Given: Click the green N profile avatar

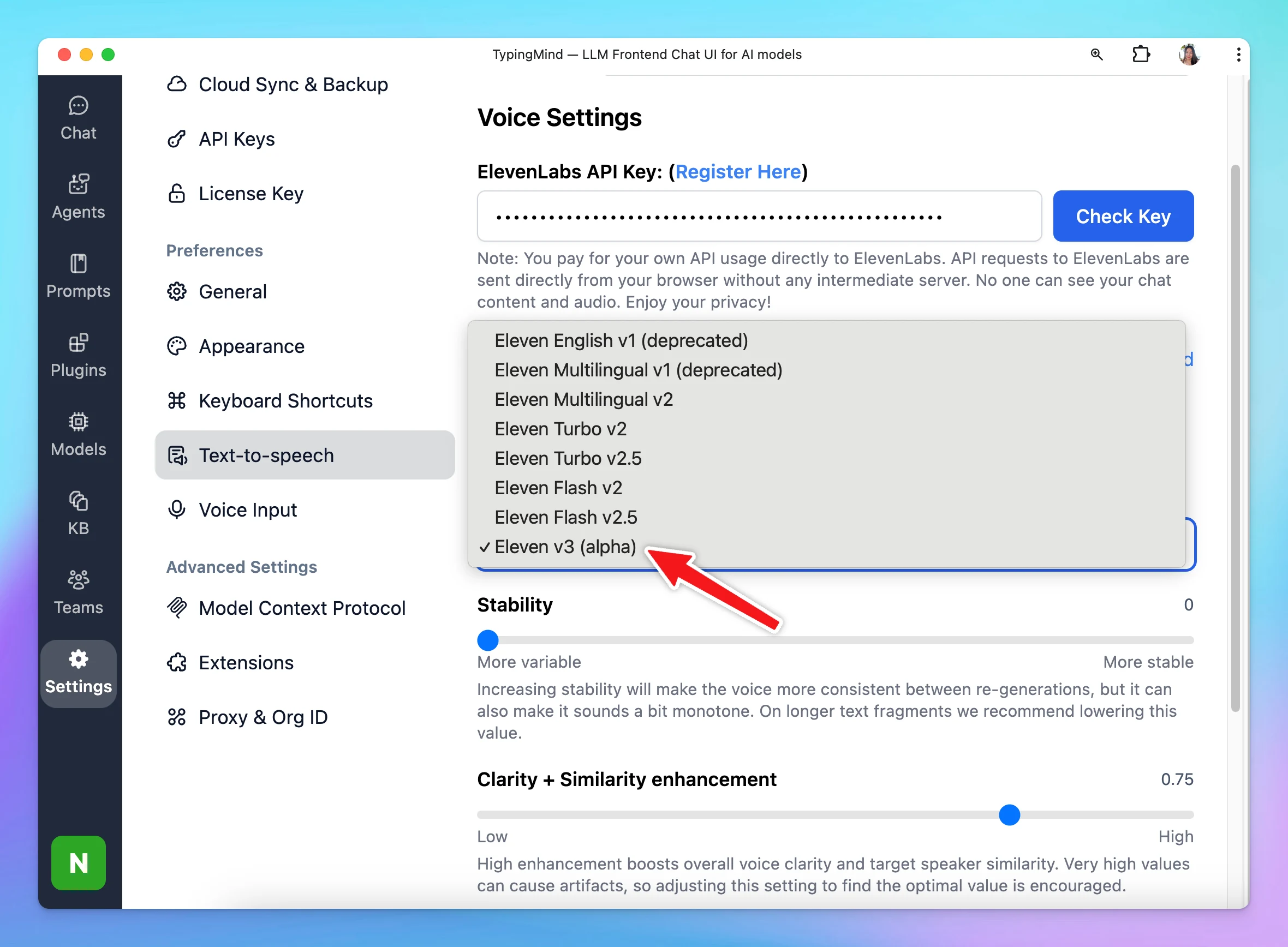Looking at the screenshot, I should click(79, 863).
